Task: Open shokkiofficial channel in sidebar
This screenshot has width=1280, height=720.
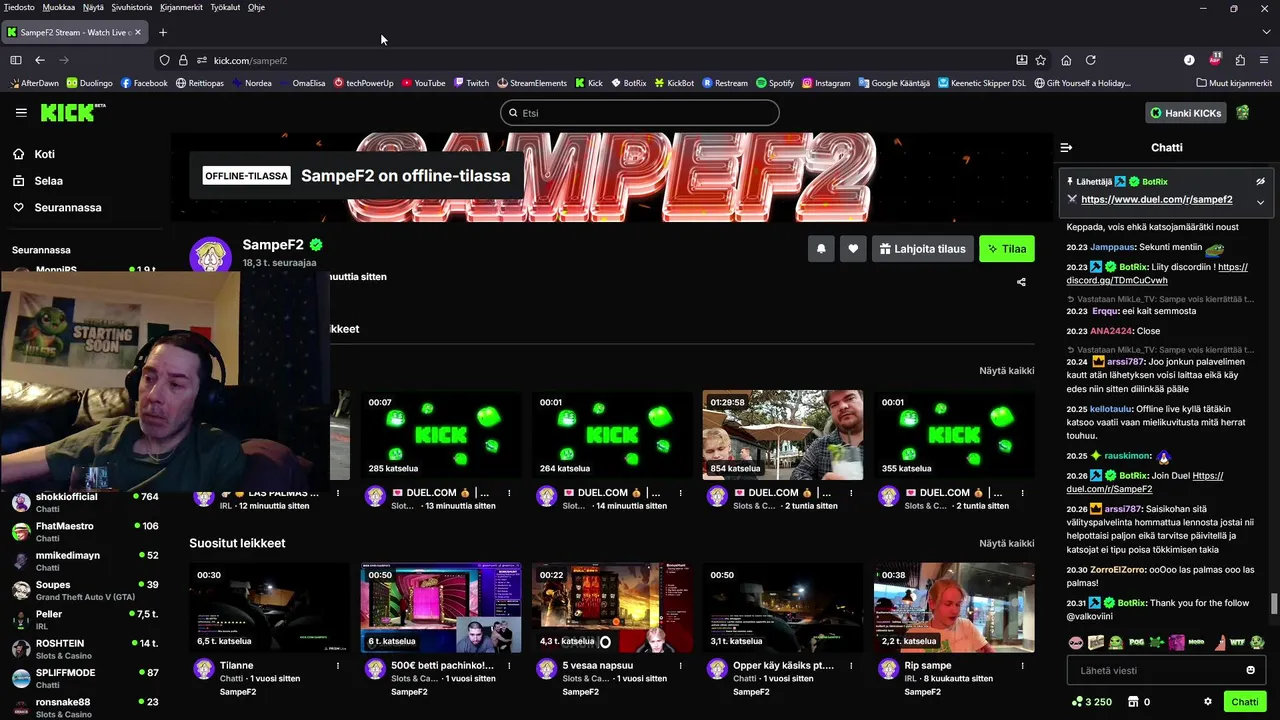Action: [85, 502]
